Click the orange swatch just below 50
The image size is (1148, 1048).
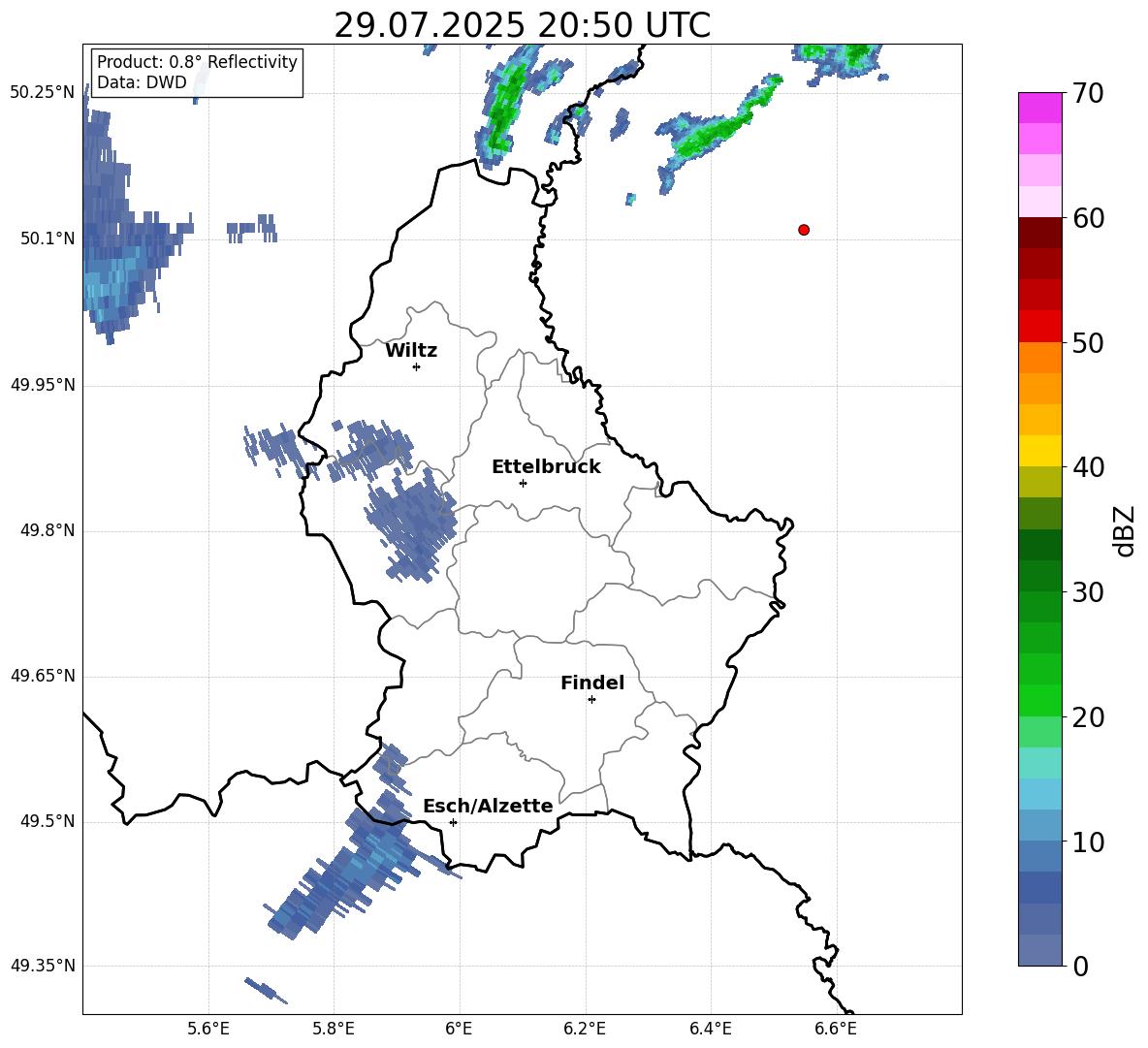tap(1040, 358)
